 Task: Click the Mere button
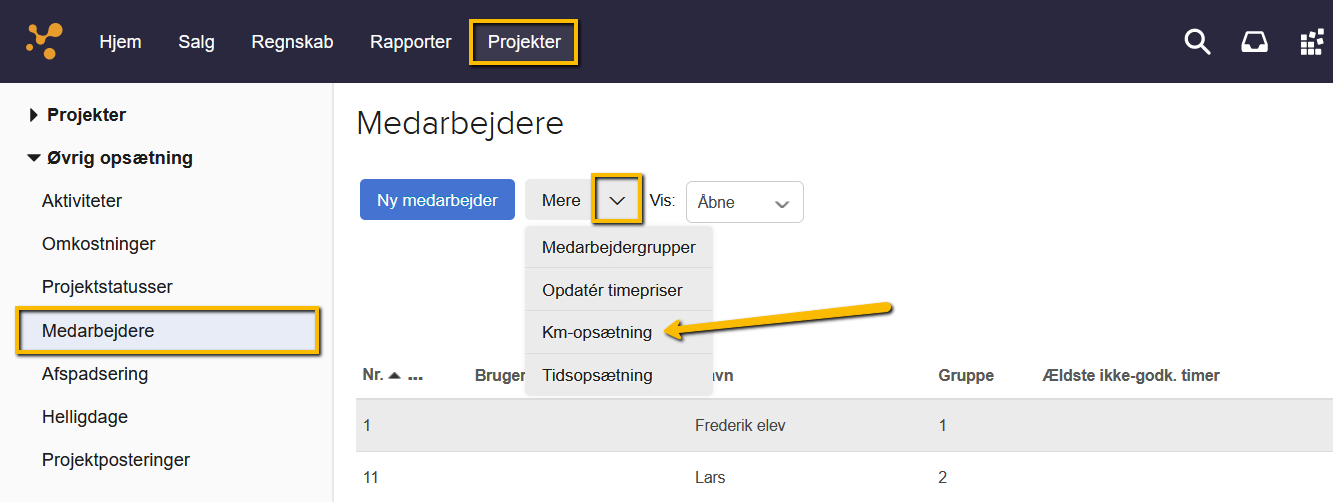[560, 200]
